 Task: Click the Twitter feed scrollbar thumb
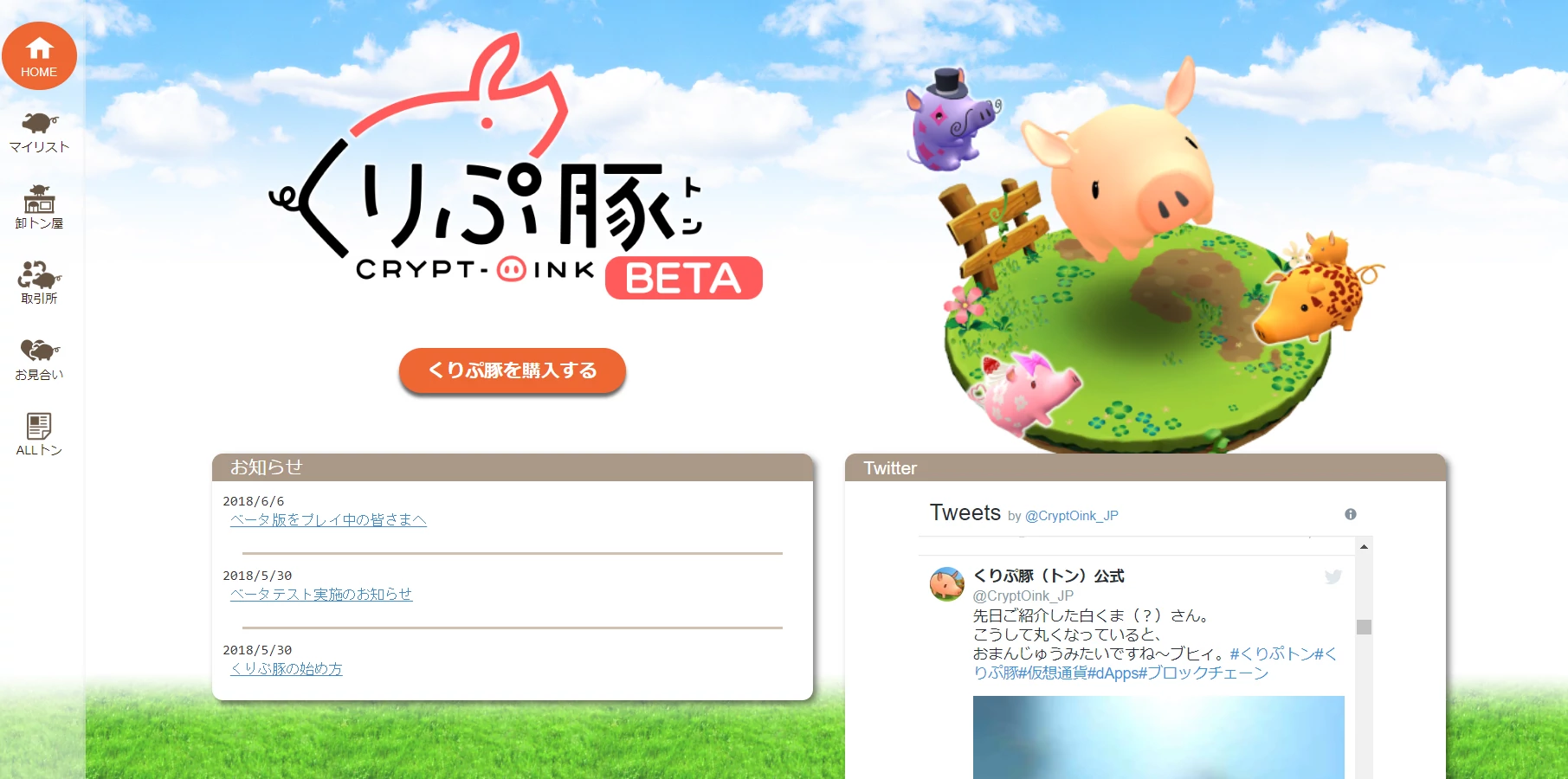pyautogui.click(x=1364, y=627)
